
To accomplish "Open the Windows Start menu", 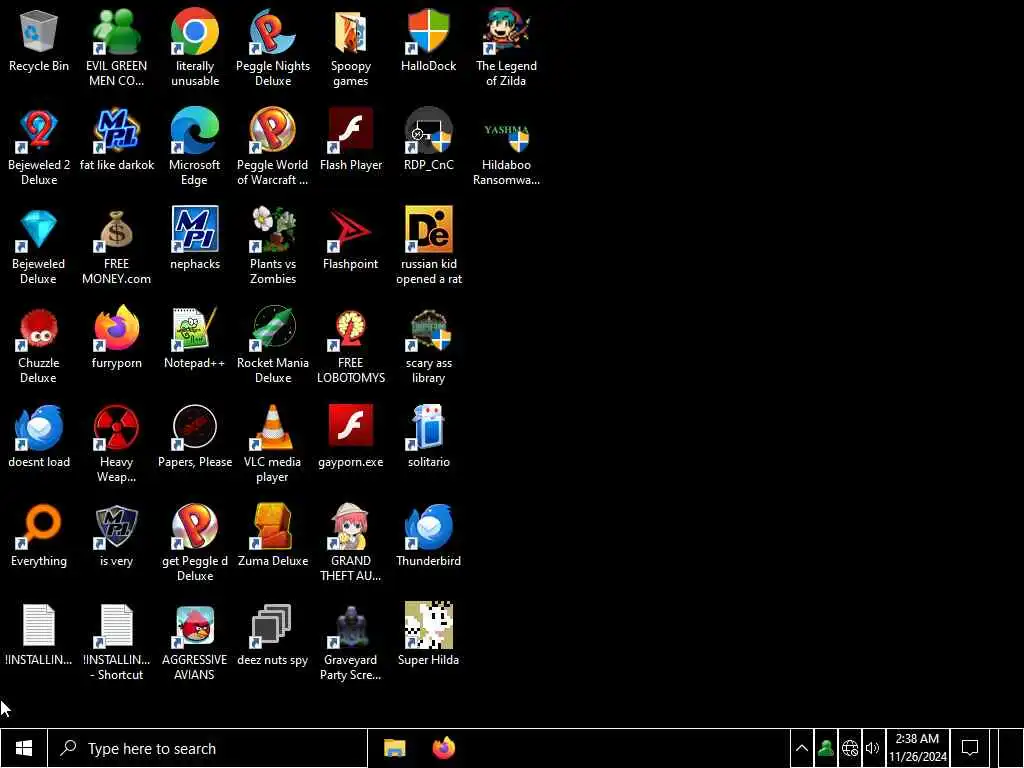I will [24, 748].
